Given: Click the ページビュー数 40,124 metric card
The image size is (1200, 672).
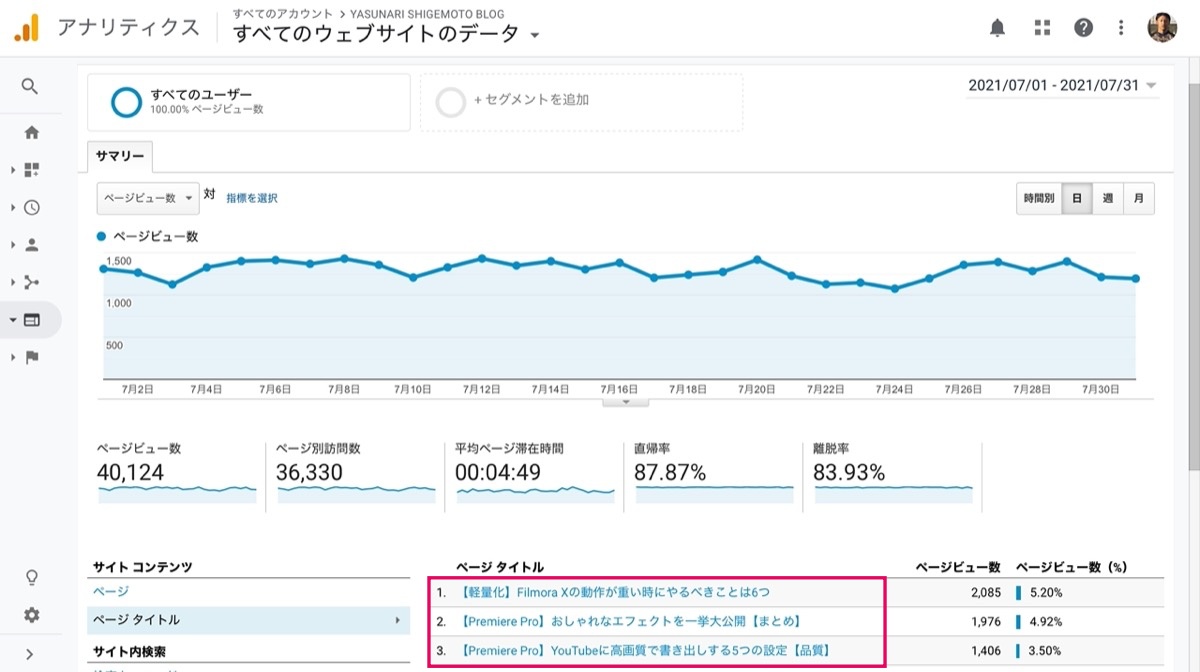Looking at the screenshot, I should [x=177, y=473].
